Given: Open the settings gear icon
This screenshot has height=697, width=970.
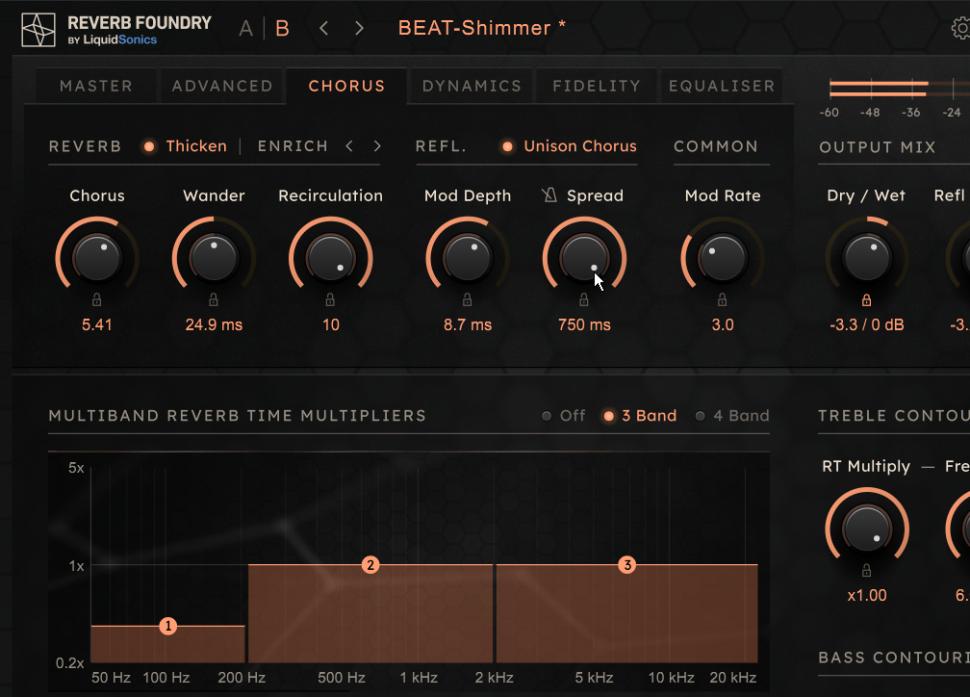Looking at the screenshot, I should coord(961,29).
